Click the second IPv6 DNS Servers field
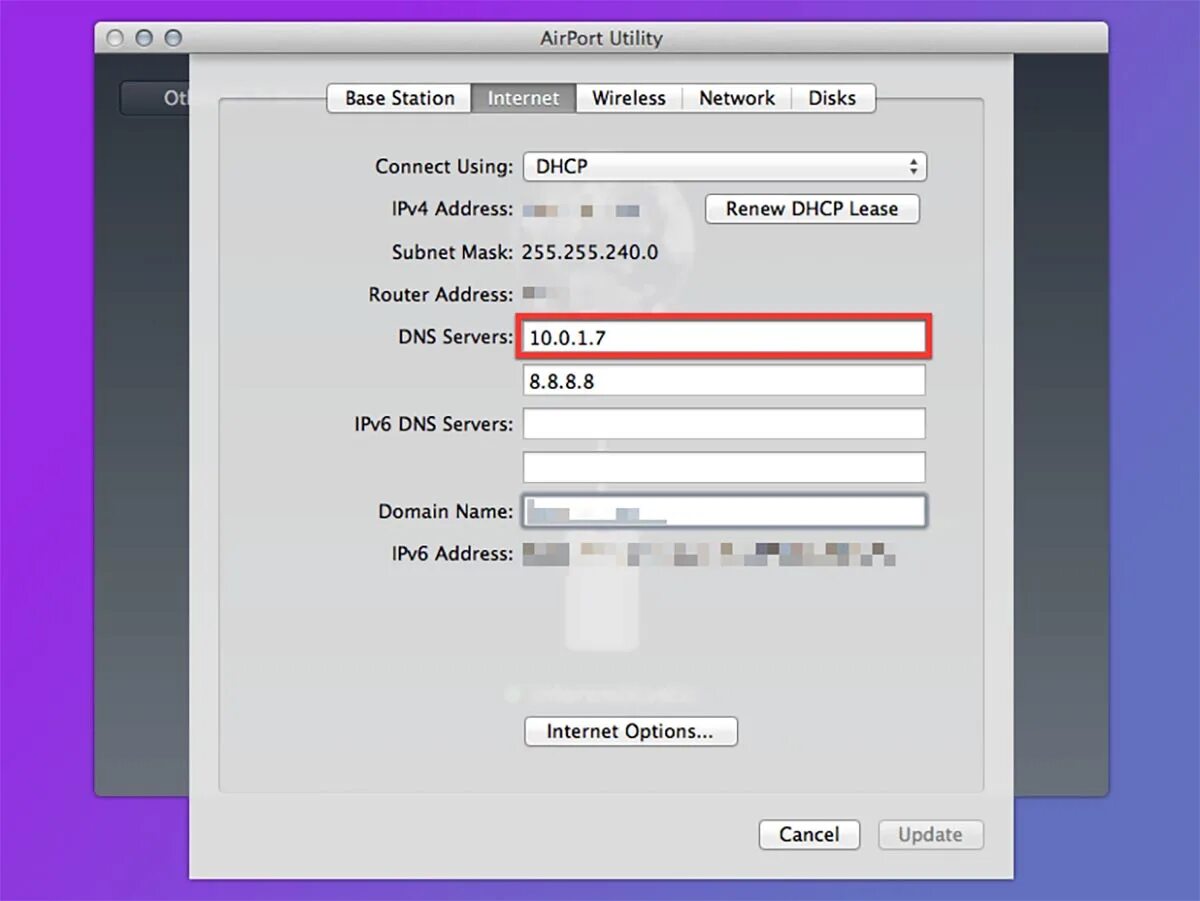1200x901 pixels. point(724,467)
